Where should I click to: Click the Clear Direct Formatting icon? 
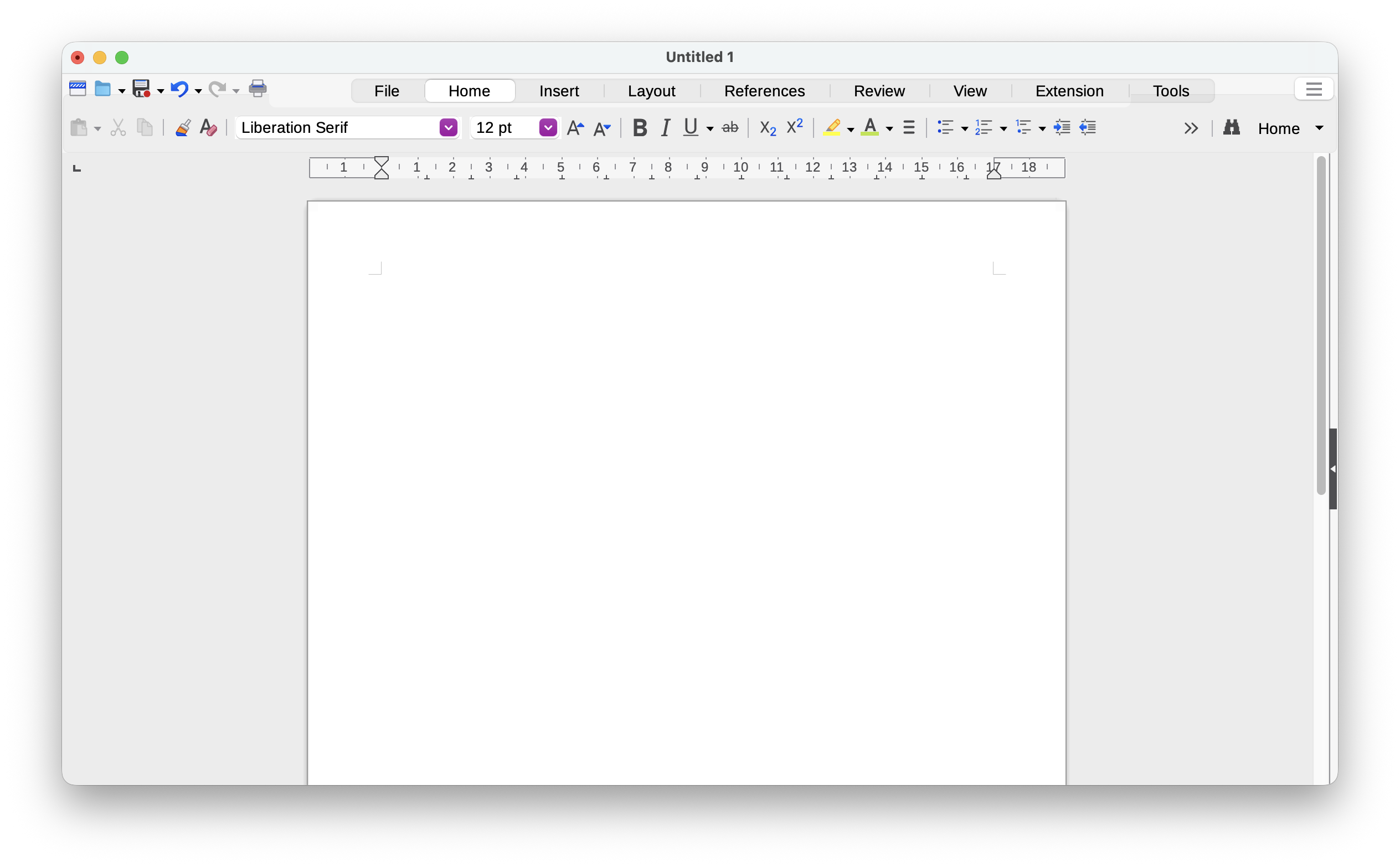point(208,127)
